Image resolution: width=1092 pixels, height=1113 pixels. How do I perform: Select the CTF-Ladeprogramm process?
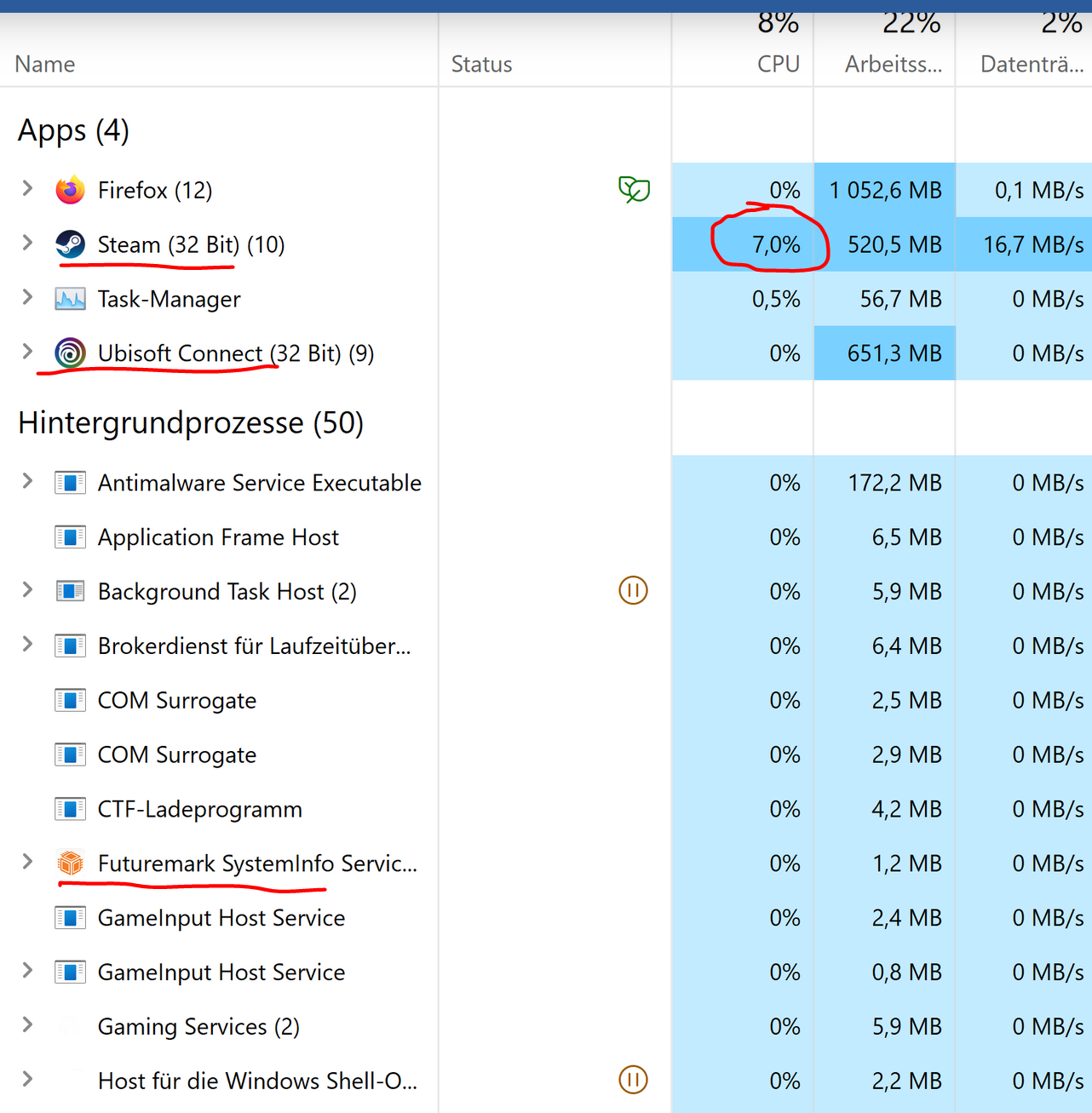[x=200, y=809]
